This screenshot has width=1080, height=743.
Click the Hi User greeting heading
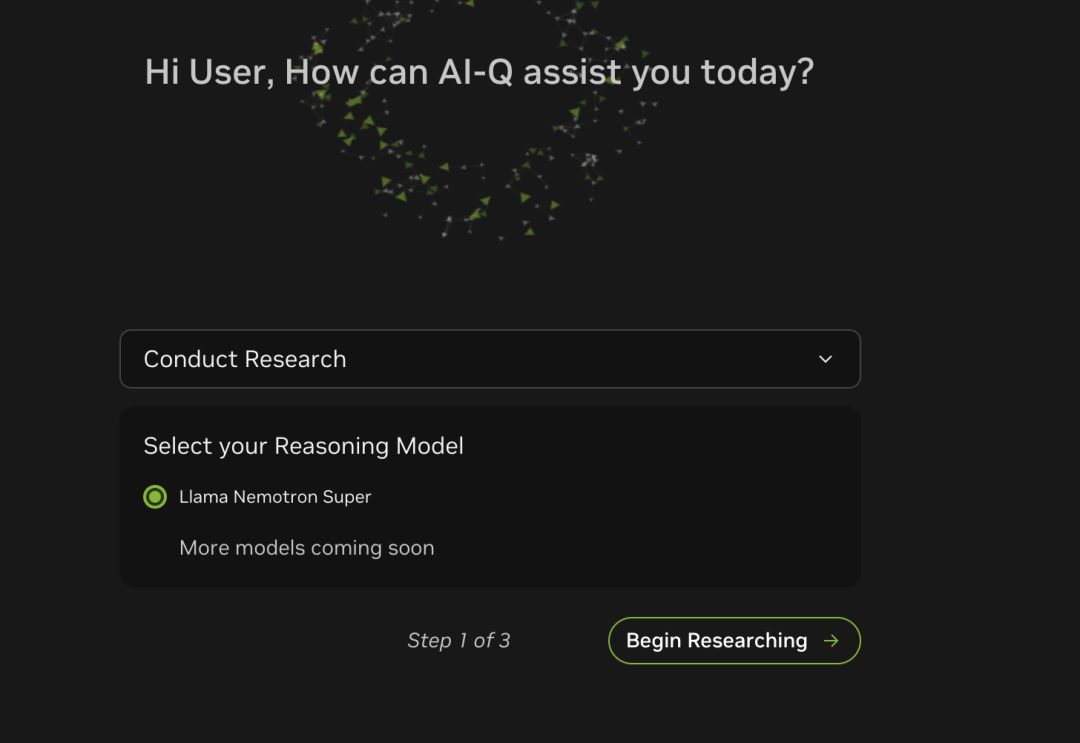[x=479, y=72]
